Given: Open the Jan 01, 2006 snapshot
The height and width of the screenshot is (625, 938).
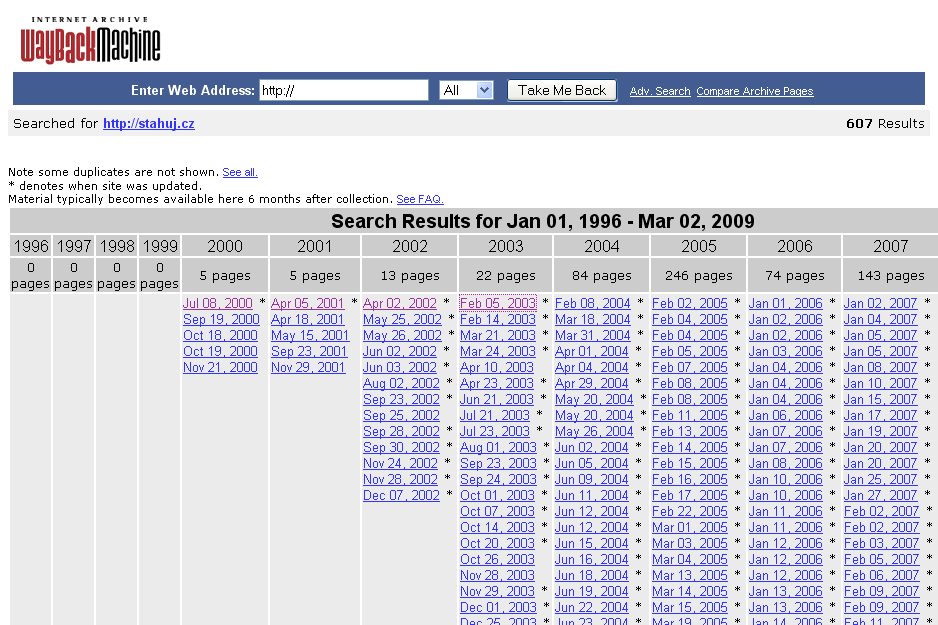Looking at the screenshot, I should tap(785, 303).
